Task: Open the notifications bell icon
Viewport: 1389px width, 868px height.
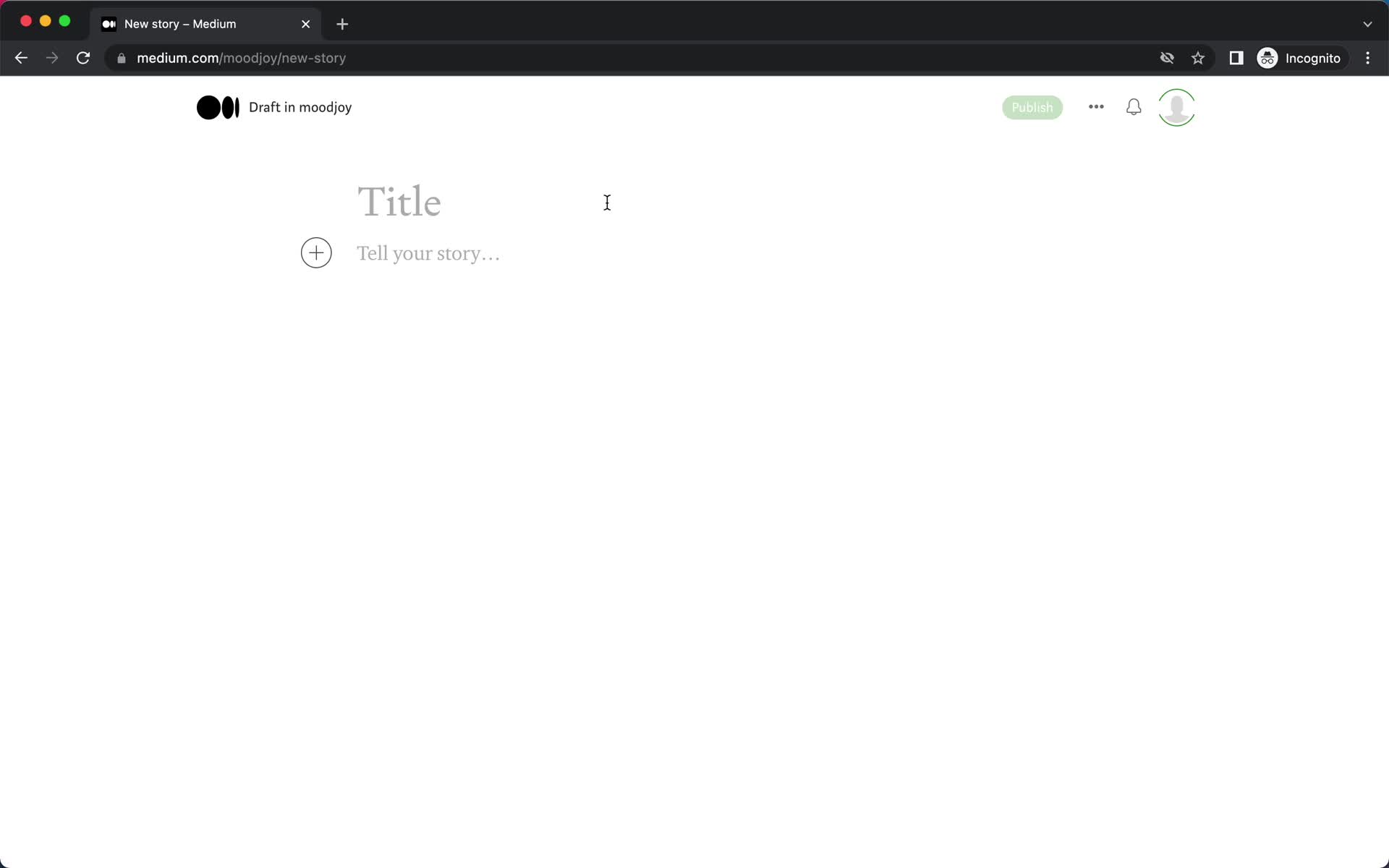Action: (x=1134, y=107)
